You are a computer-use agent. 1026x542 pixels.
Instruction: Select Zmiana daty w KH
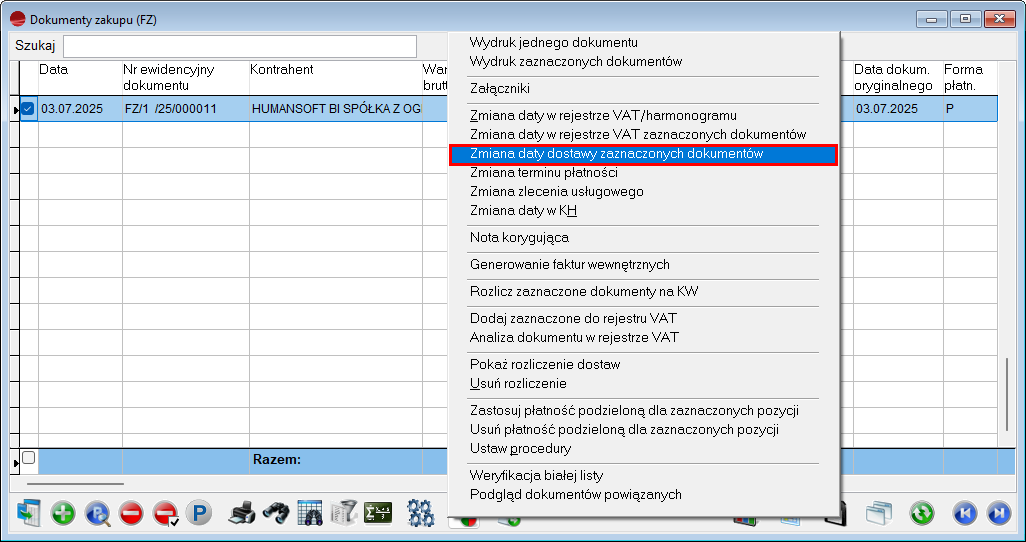[523, 211]
